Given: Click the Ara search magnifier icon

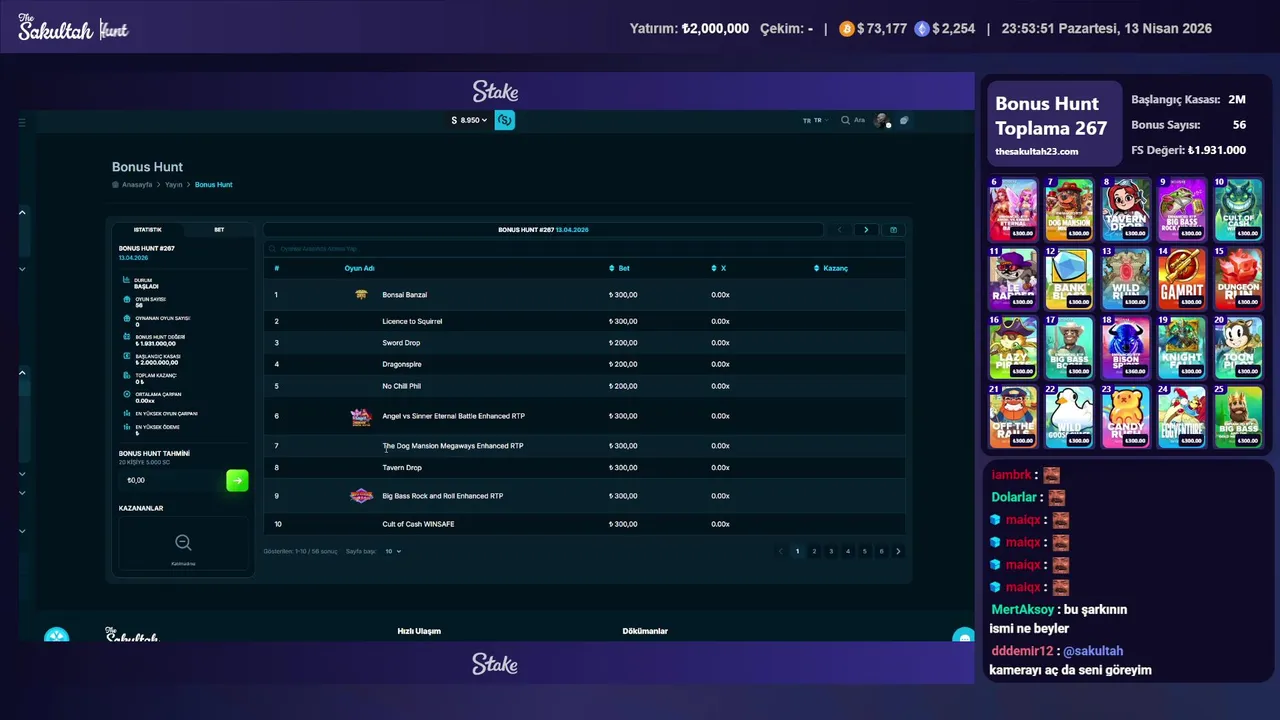Looking at the screenshot, I should tap(845, 120).
